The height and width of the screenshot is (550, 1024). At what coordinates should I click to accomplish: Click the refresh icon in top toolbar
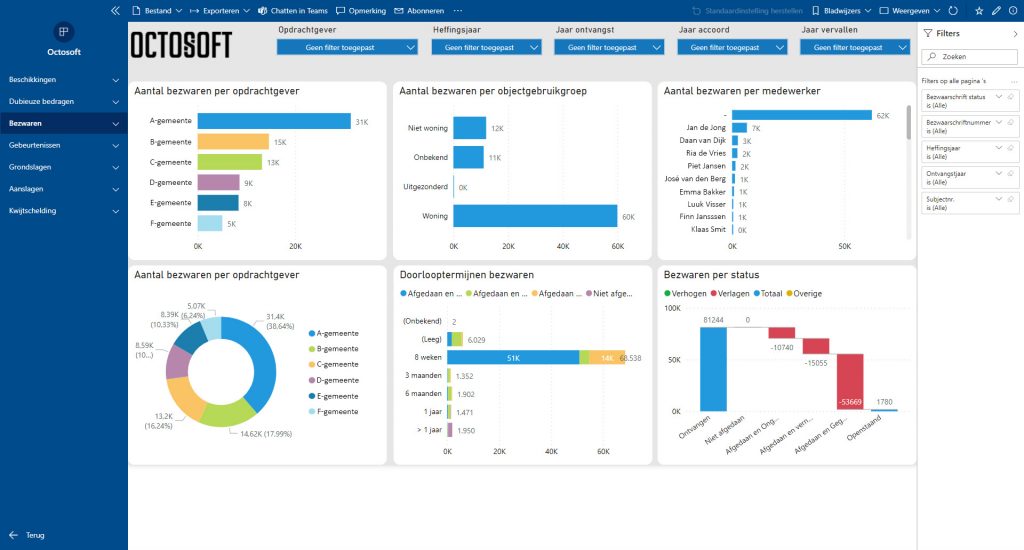point(953,10)
